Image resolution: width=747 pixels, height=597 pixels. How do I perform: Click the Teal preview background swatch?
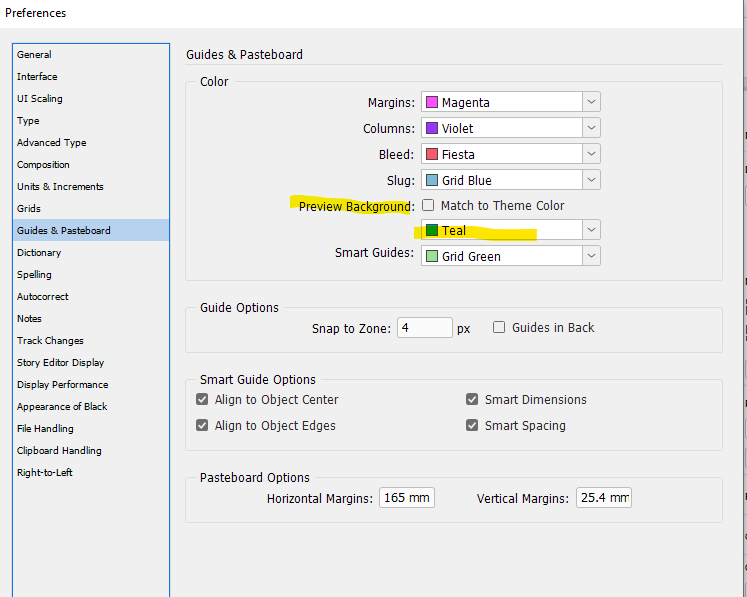(432, 230)
